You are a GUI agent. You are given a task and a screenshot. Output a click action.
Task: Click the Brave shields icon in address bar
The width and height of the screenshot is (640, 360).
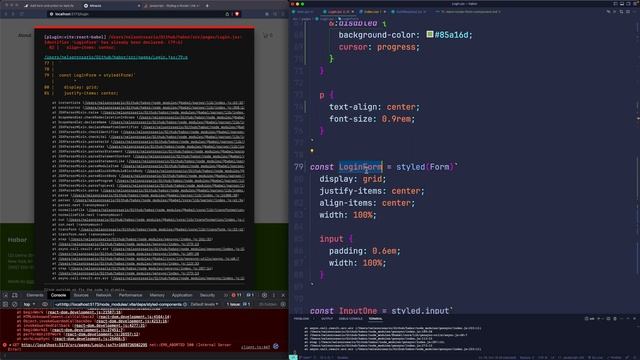[237, 14]
